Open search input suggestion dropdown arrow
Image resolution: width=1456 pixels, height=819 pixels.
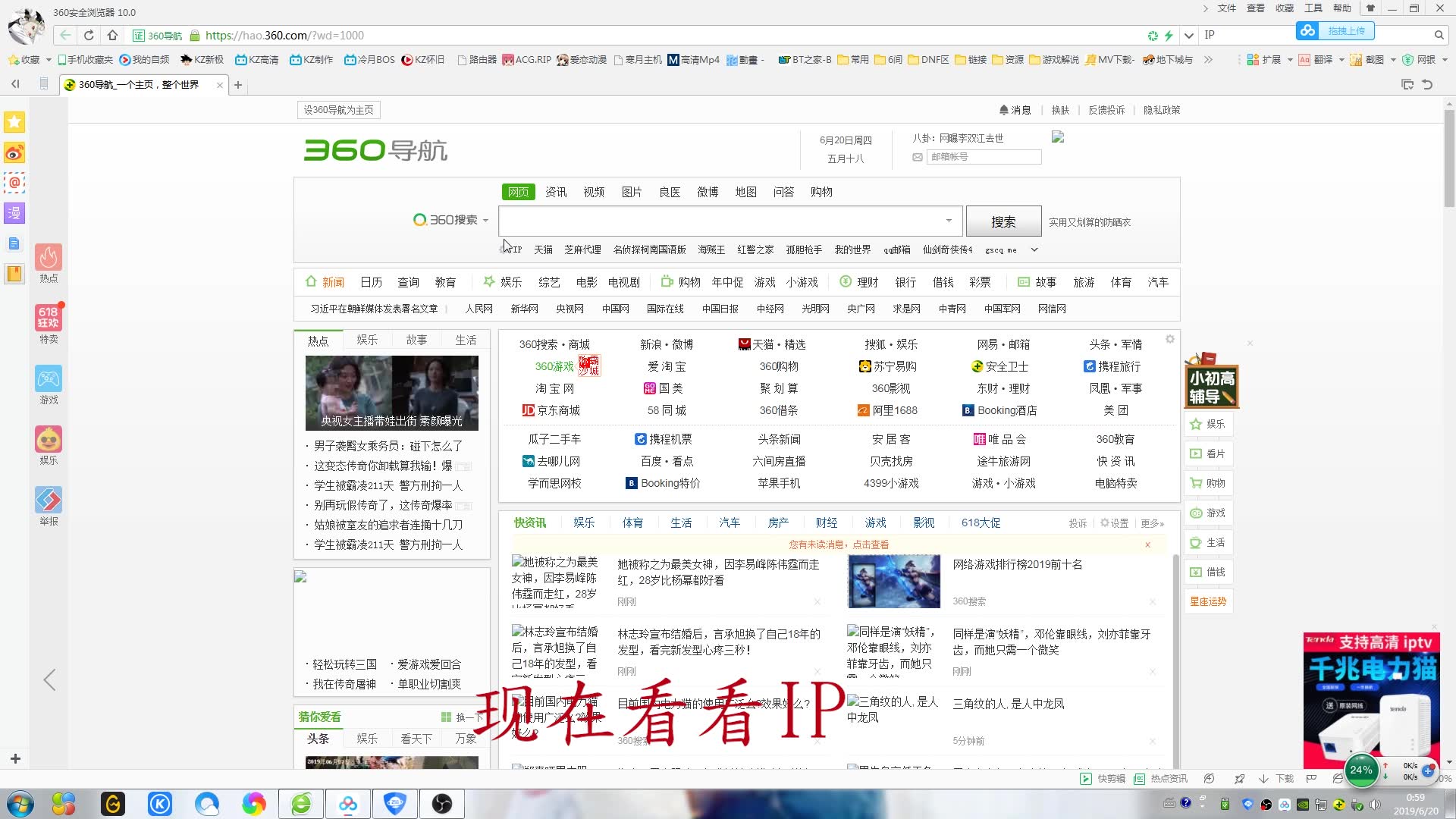point(949,221)
